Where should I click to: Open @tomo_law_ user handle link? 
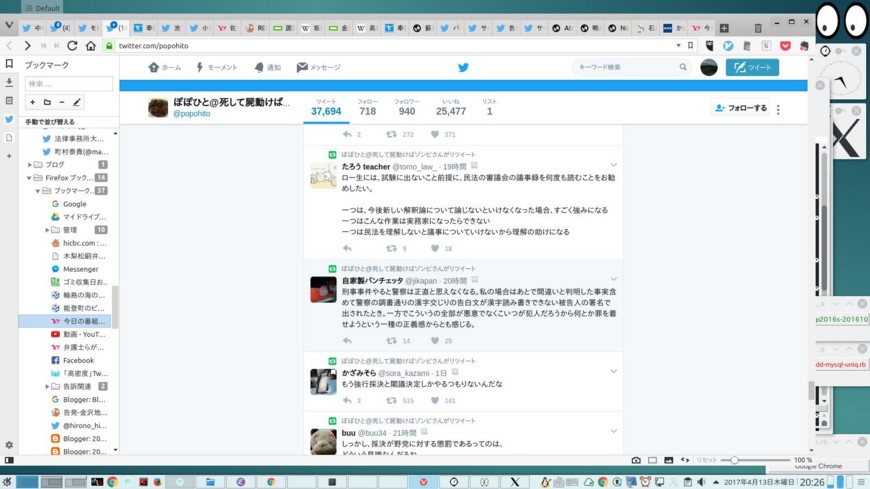point(415,167)
